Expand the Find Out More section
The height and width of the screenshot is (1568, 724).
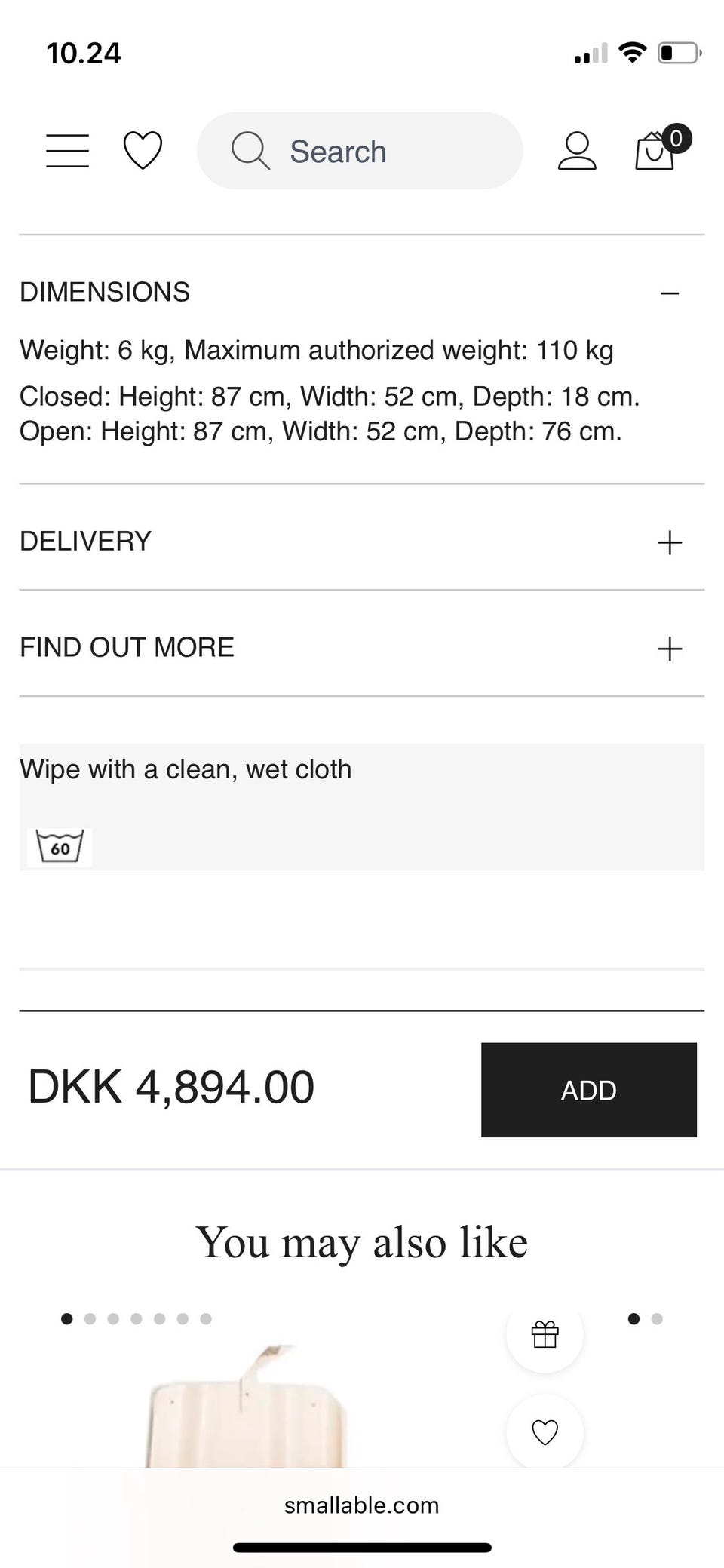[x=669, y=649]
